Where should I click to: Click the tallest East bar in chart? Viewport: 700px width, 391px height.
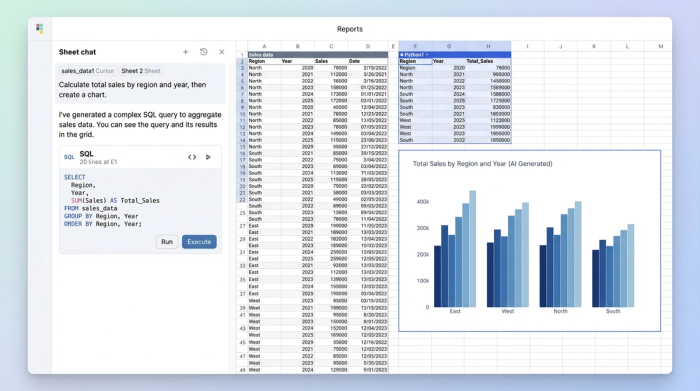(x=472, y=249)
